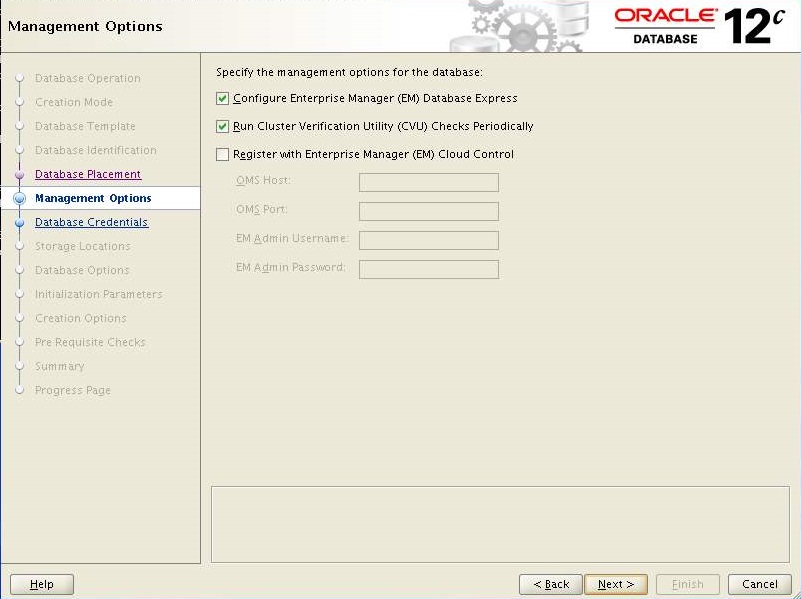Click the Database Operation step label

88,78
